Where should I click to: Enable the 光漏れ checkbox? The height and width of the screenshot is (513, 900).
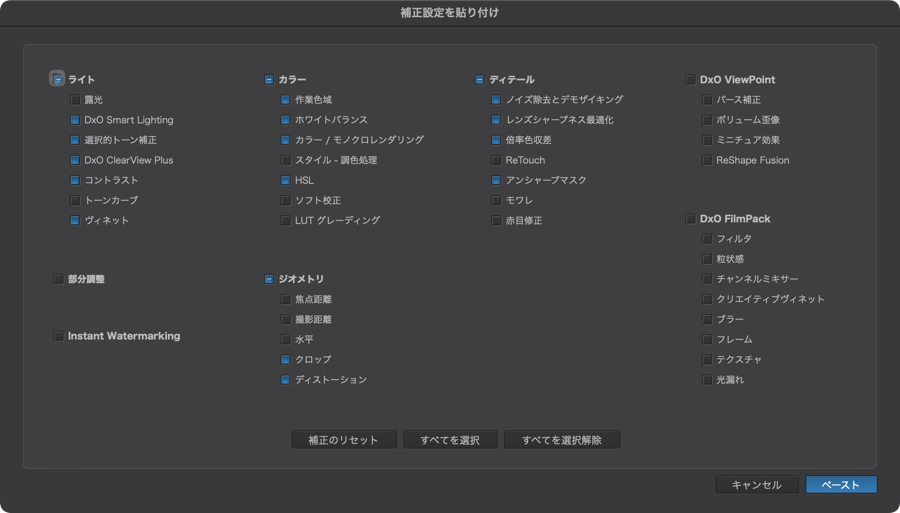coord(707,379)
